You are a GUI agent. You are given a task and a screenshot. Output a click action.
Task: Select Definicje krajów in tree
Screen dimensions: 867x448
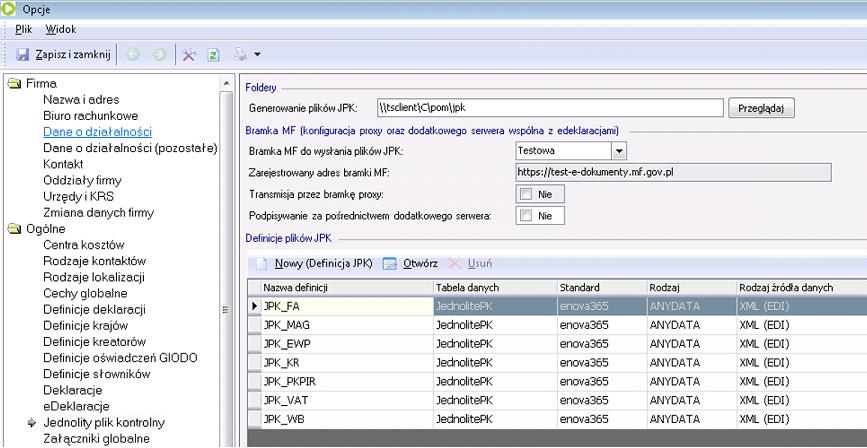[86, 326]
